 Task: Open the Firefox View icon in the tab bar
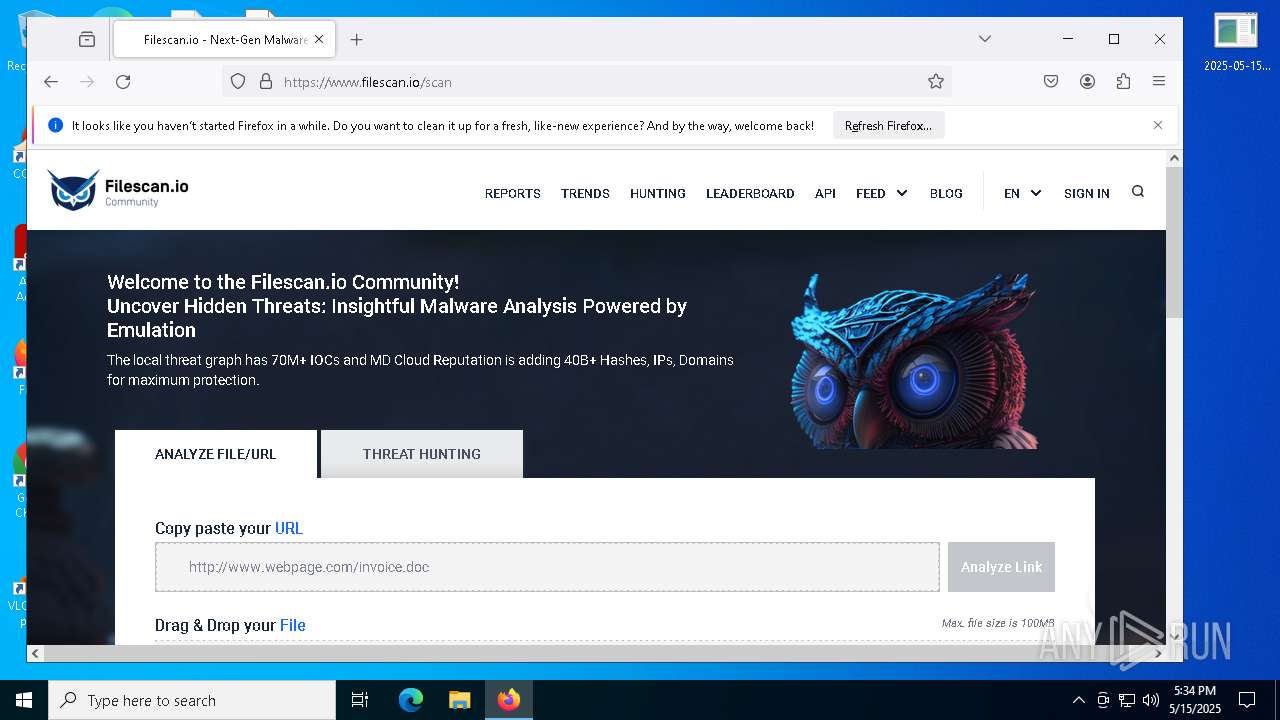point(87,40)
